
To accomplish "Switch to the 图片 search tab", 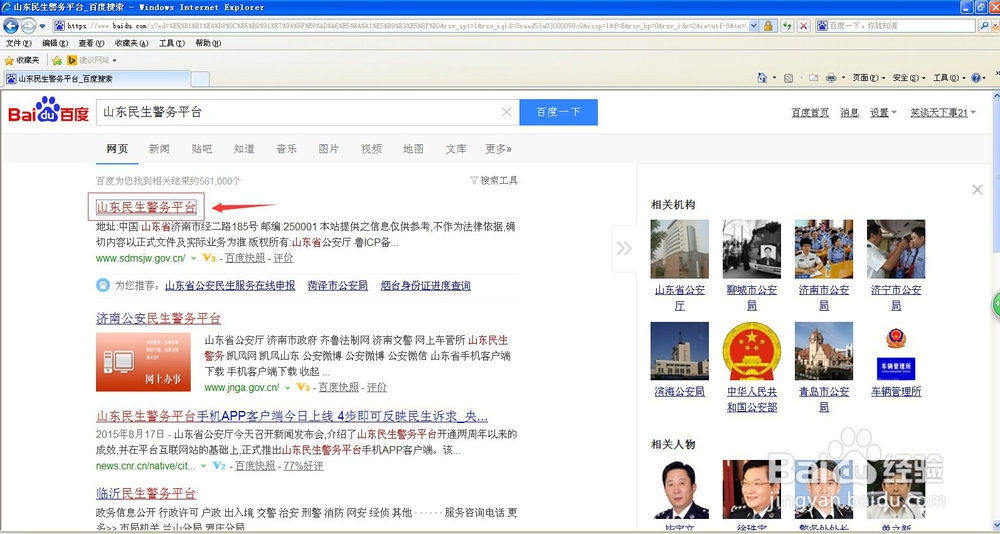I will (x=328, y=149).
